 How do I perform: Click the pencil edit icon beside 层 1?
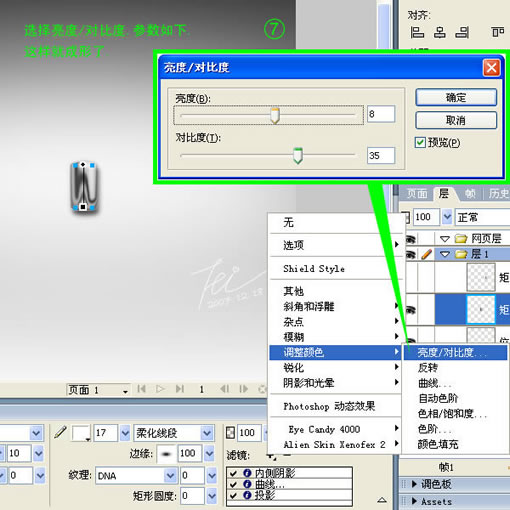426,254
